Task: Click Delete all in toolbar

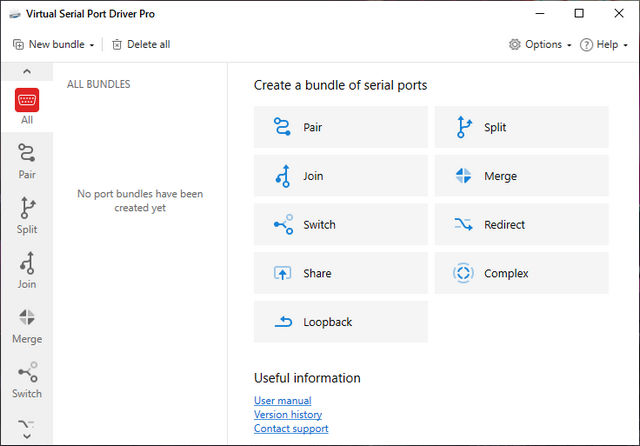Action: click(141, 45)
